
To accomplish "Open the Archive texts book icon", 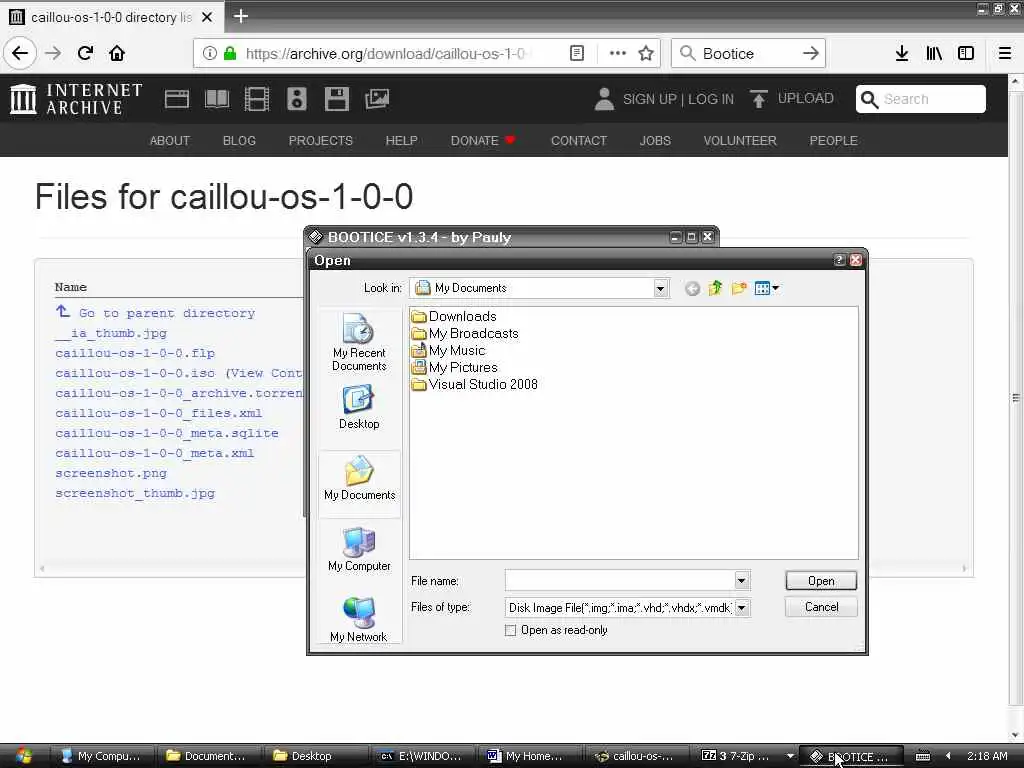I will [x=217, y=99].
